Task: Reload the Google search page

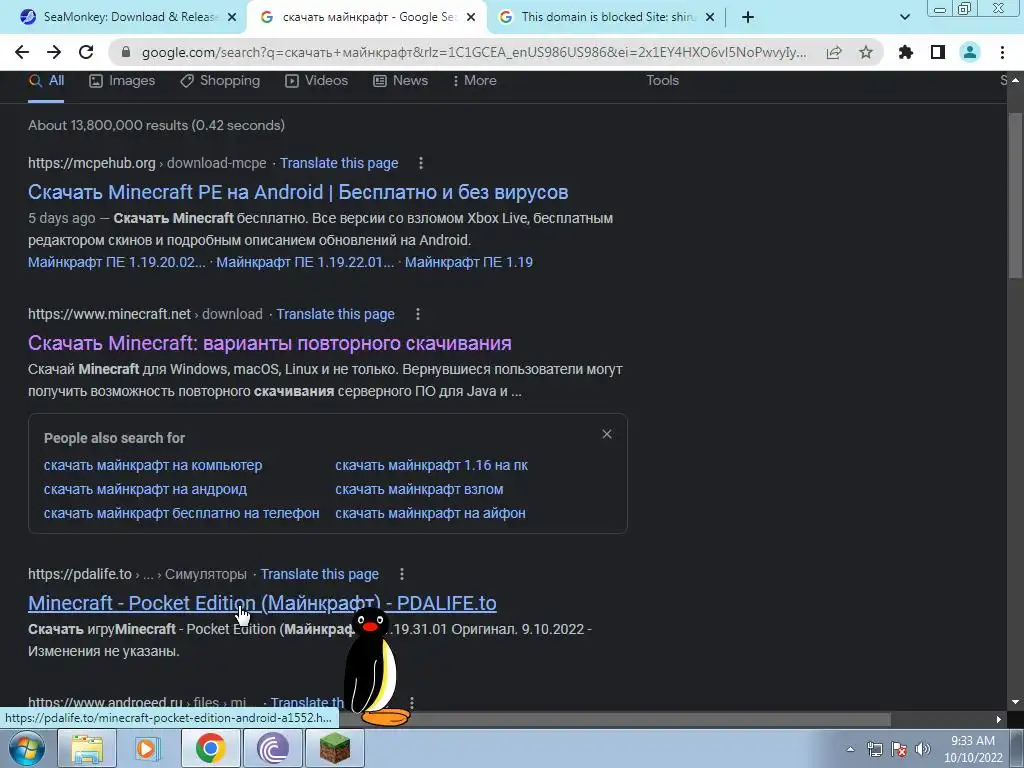Action: pos(86,52)
